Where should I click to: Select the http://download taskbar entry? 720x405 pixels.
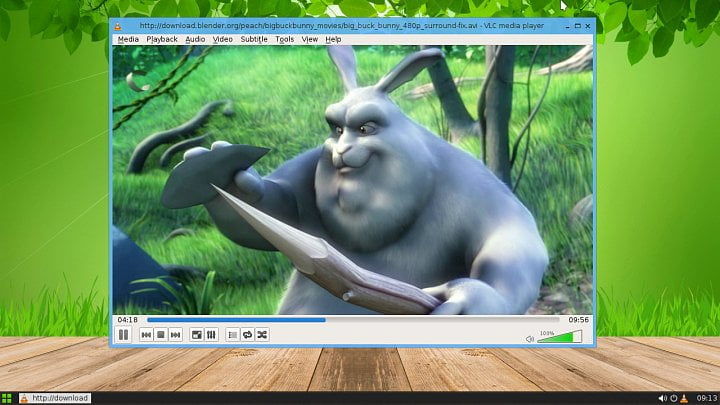click(x=55, y=398)
